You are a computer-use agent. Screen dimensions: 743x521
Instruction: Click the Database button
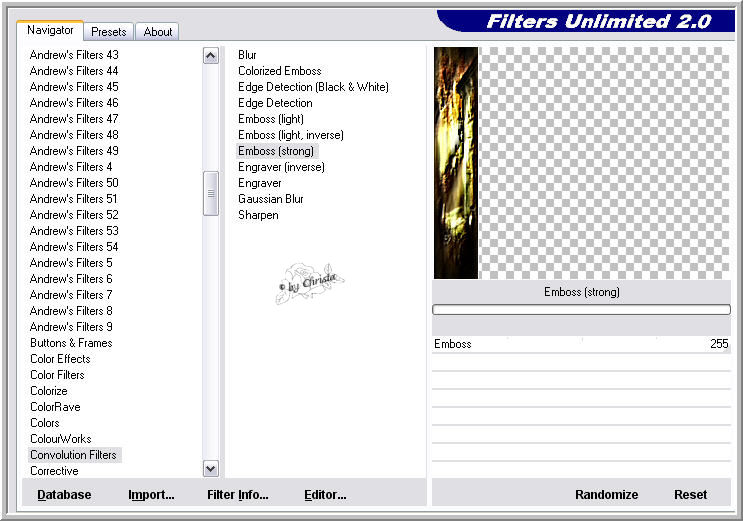pos(64,494)
